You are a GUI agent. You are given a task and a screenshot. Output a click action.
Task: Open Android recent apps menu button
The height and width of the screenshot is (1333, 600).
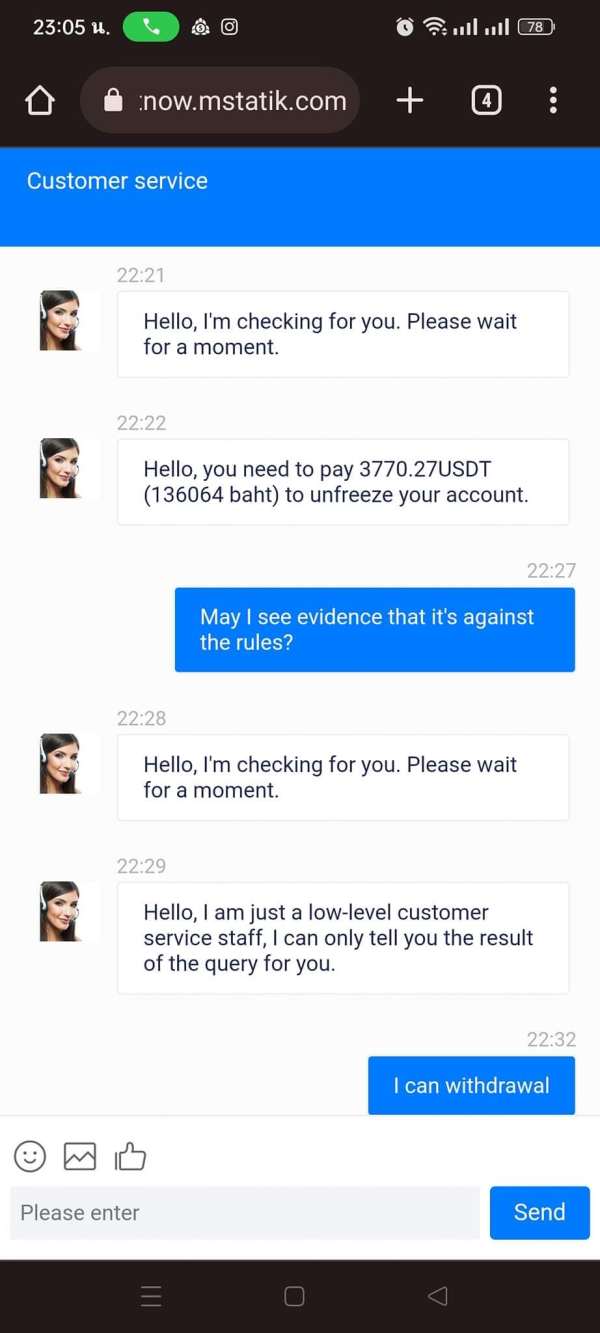tap(151, 1296)
